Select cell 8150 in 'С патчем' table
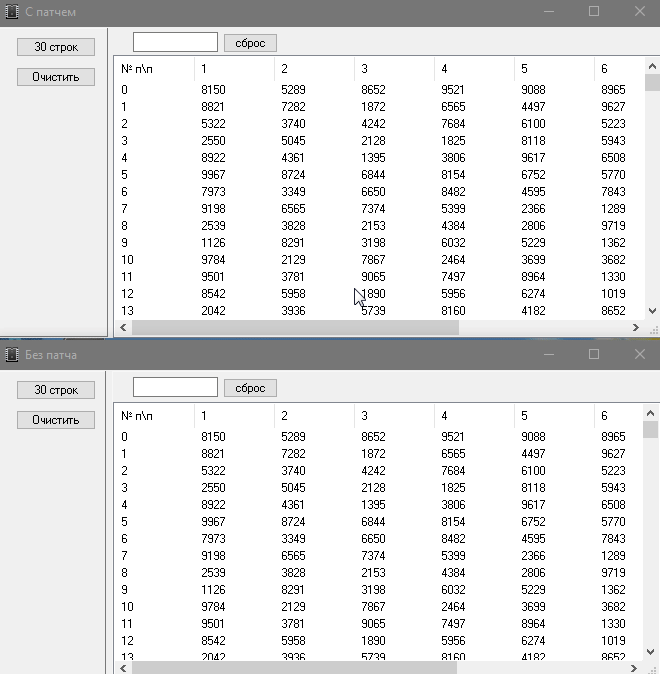Image resolution: width=660 pixels, height=674 pixels. [213, 89]
